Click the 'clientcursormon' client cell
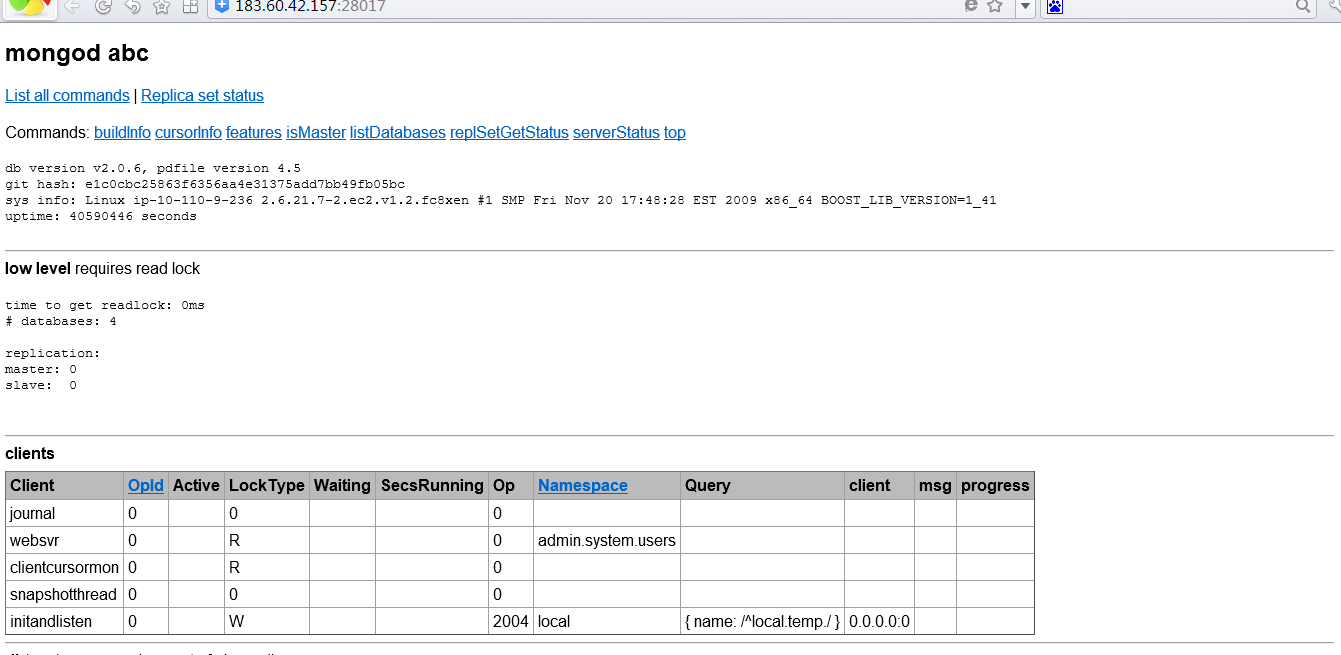The width and height of the screenshot is (1341, 655). tap(64, 567)
